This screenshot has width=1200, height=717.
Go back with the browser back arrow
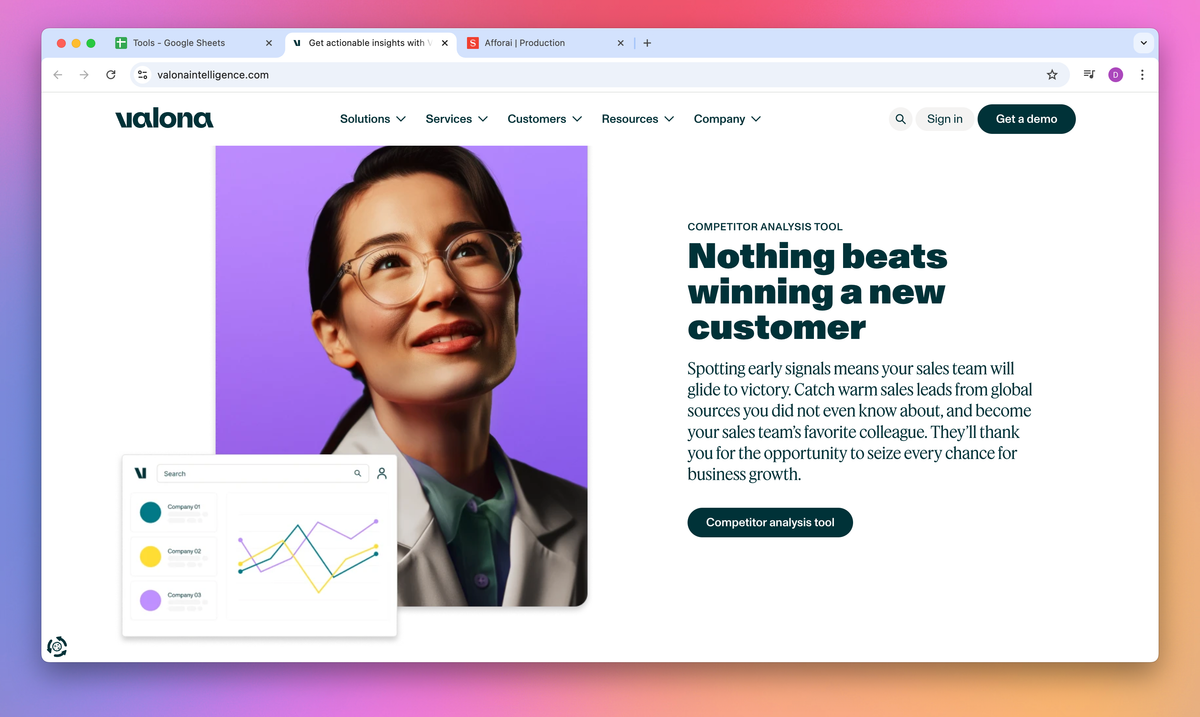click(x=58, y=75)
